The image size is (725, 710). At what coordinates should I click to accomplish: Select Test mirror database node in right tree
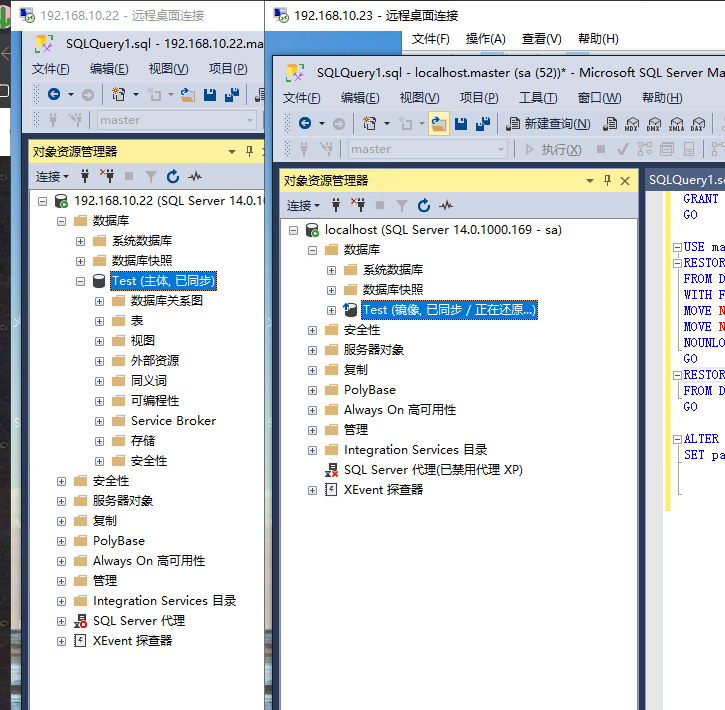coord(449,310)
